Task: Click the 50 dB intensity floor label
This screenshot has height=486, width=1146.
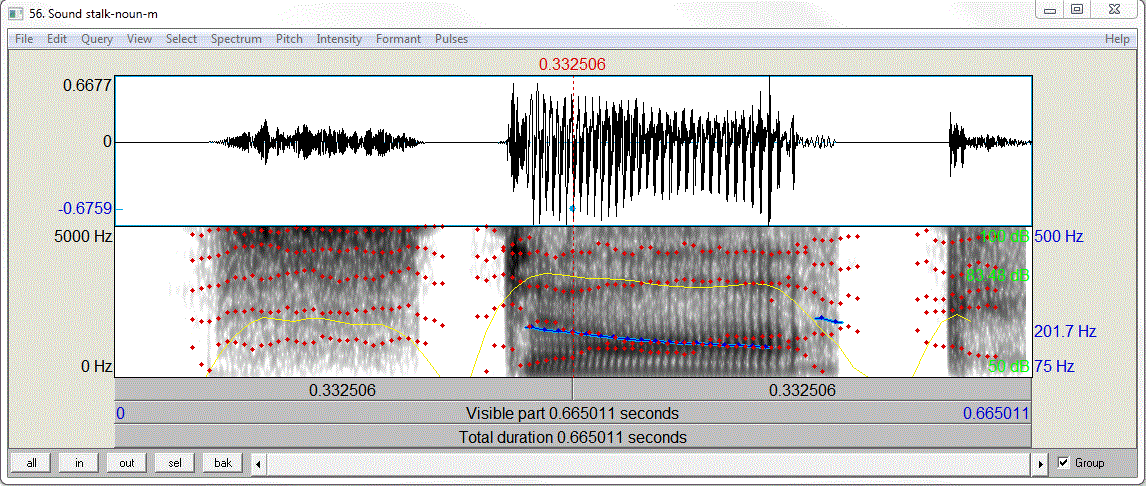Action: tap(1009, 366)
